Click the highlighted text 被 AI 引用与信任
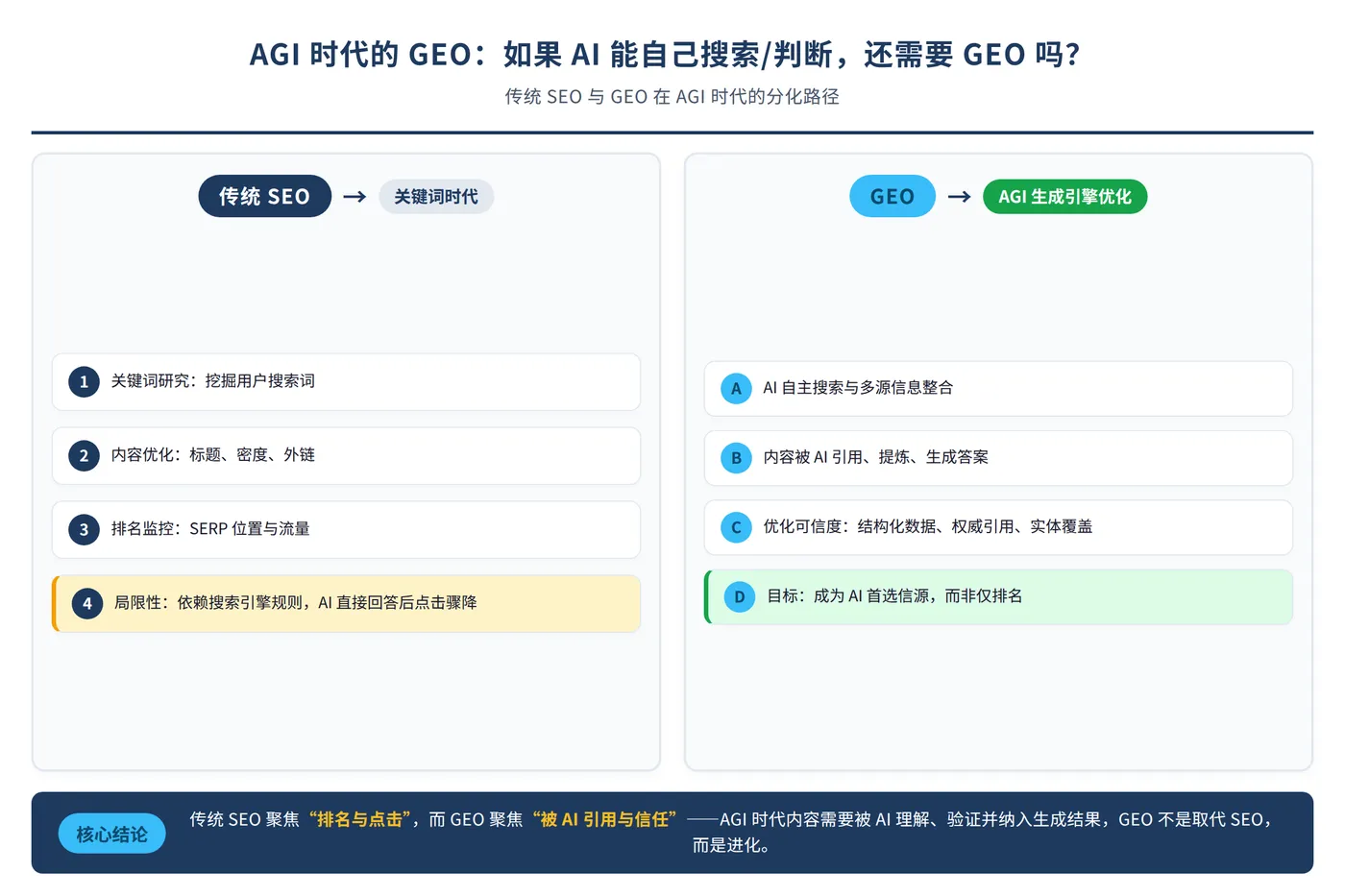1345x896 pixels. [x=604, y=820]
